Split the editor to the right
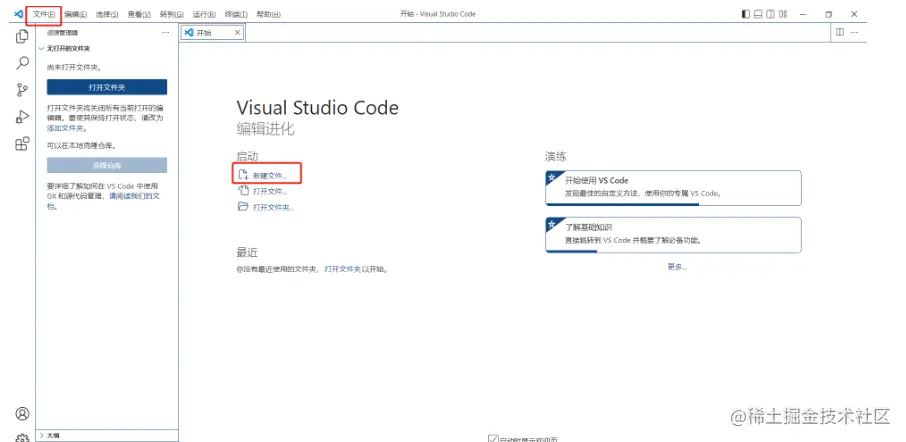 840,32
